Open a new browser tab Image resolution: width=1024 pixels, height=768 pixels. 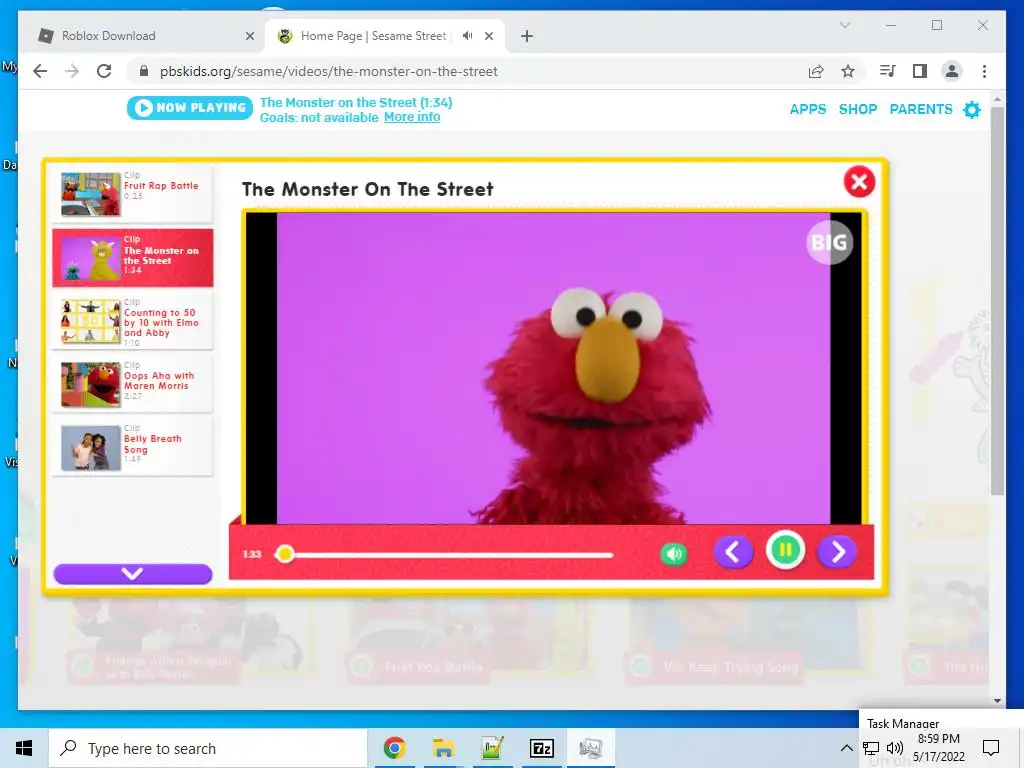[x=527, y=37]
